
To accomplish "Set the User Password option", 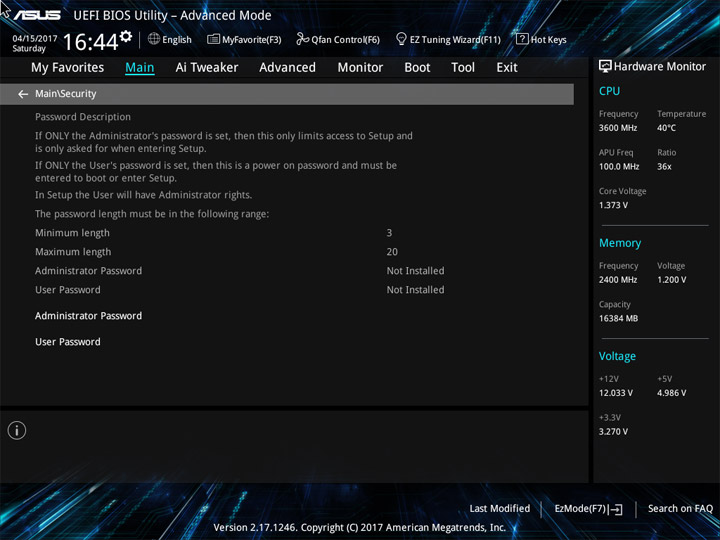I will coord(68,342).
